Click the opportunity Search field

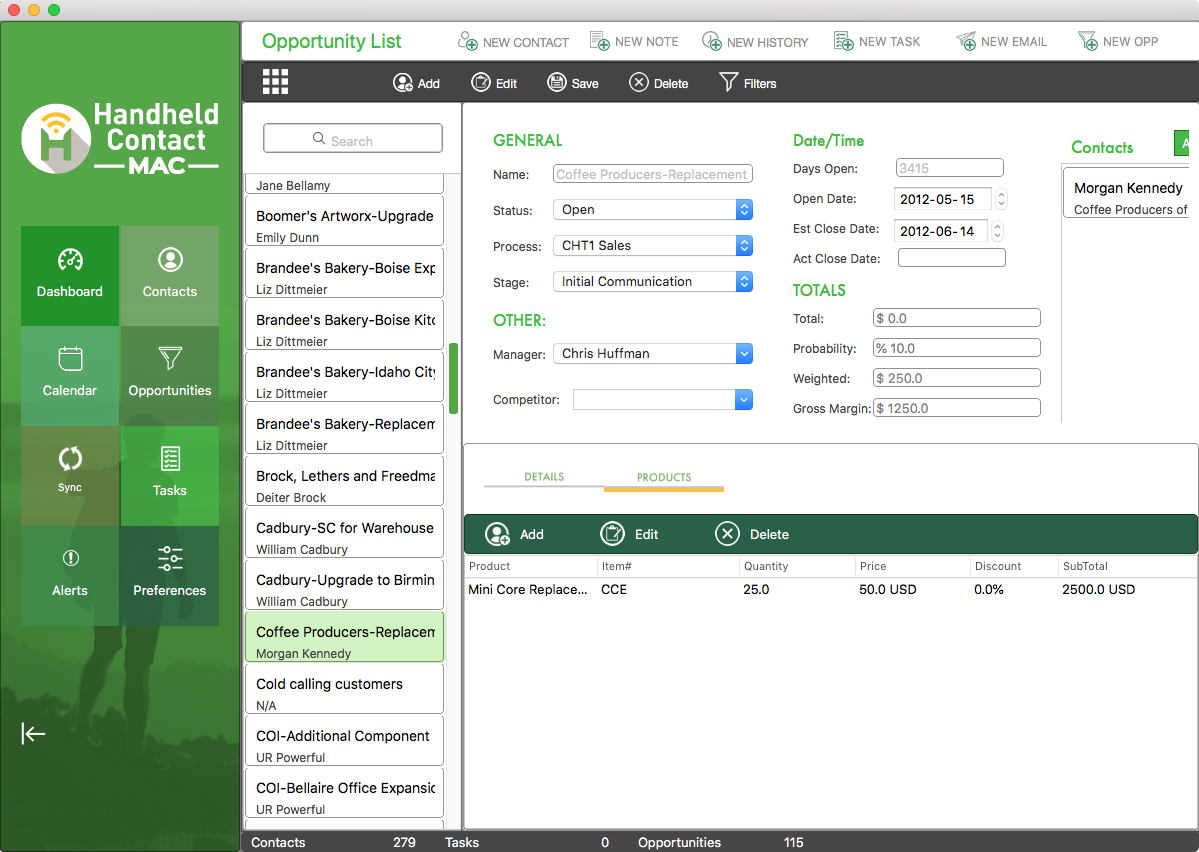353,140
